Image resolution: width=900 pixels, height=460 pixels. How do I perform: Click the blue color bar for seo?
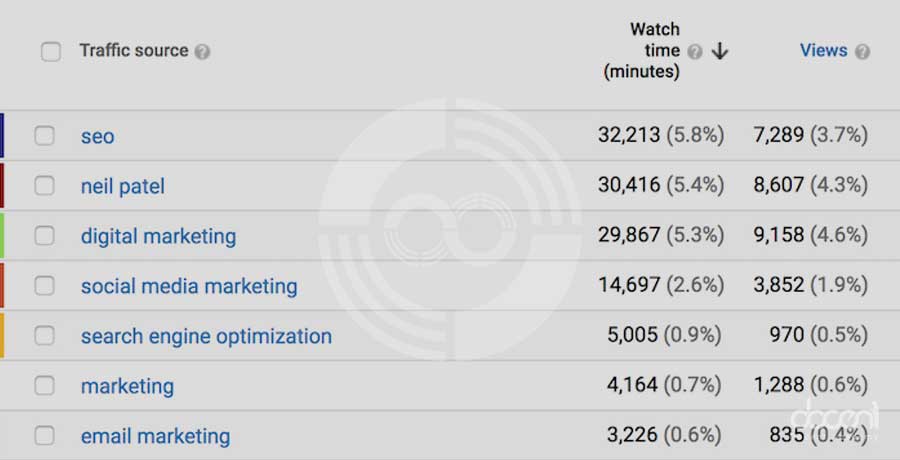(2, 136)
